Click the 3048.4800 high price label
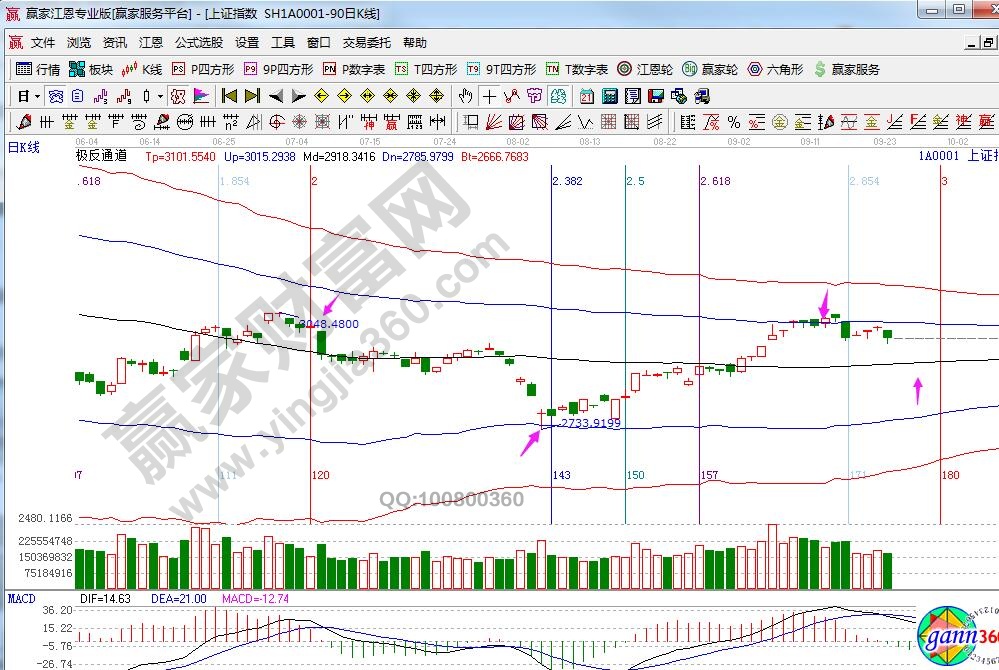This screenshot has width=999, height=670. click(x=330, y=324)
